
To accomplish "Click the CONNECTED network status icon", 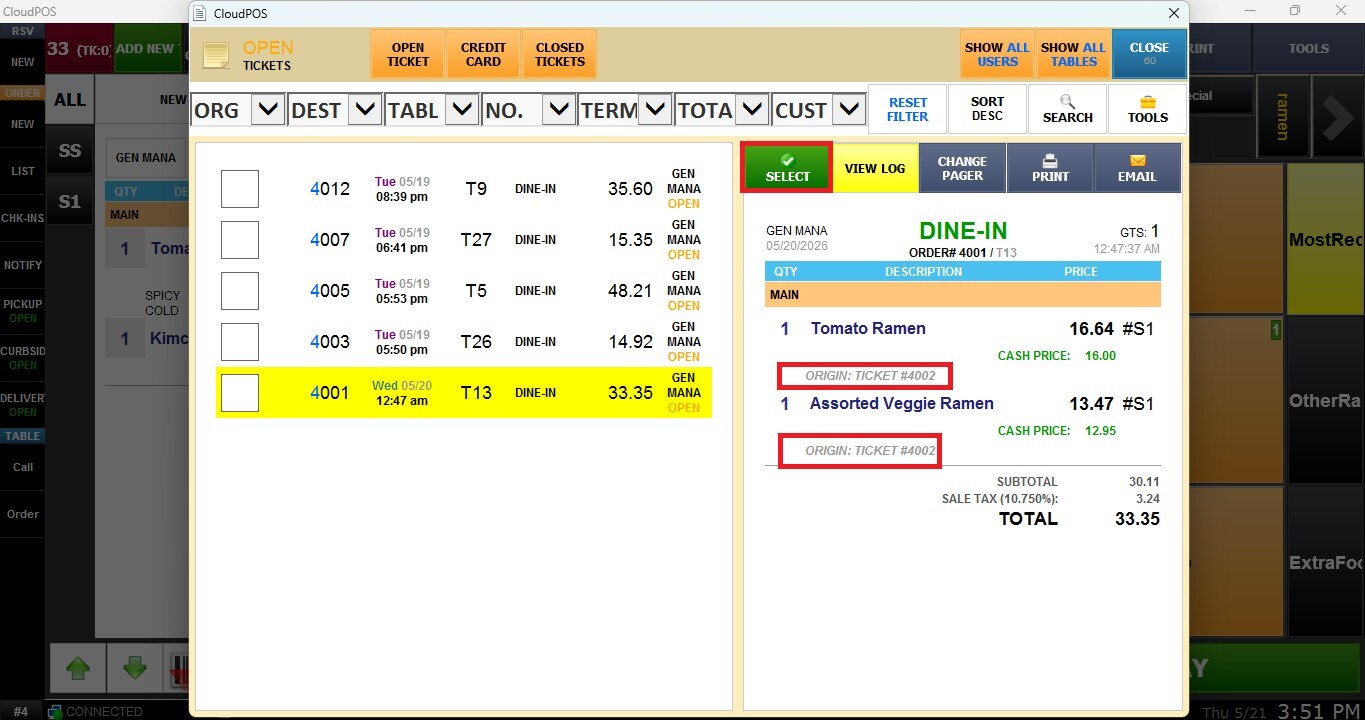I will (x=55, y=712).
